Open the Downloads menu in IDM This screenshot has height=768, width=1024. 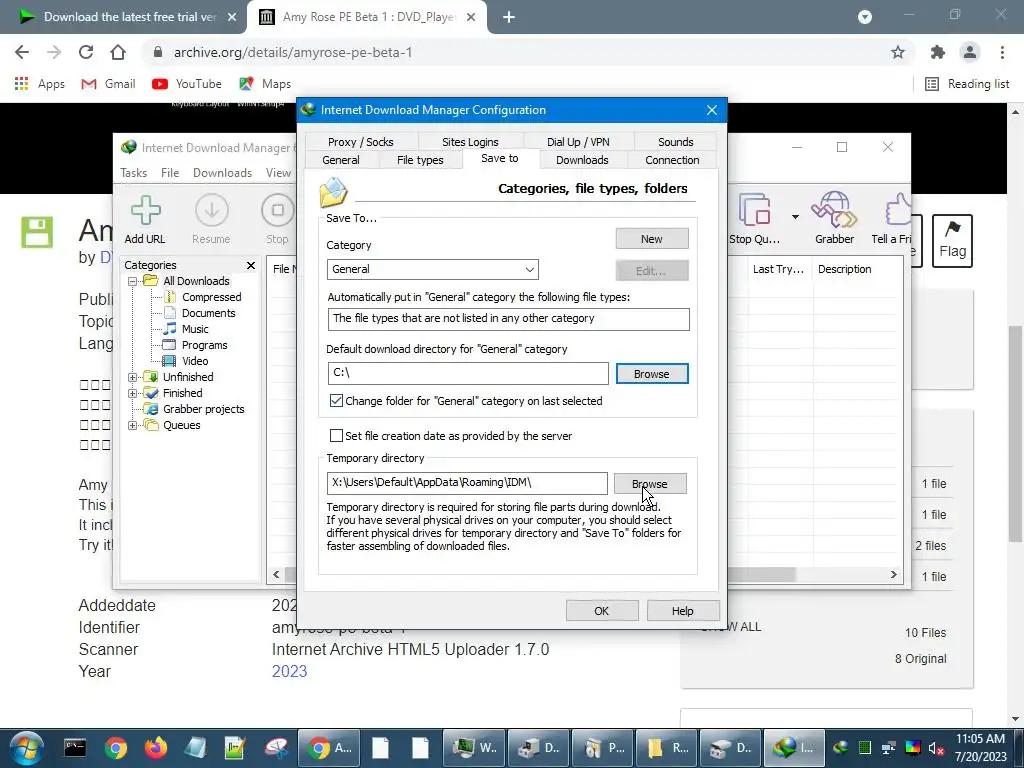point(222,173)
